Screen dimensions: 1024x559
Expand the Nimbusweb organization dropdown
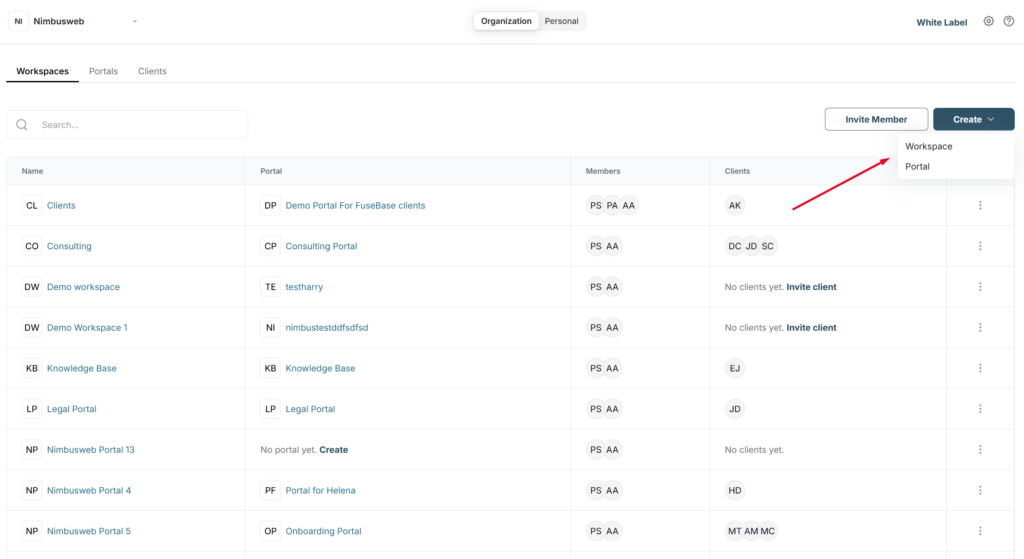click(x=135, y=22)
